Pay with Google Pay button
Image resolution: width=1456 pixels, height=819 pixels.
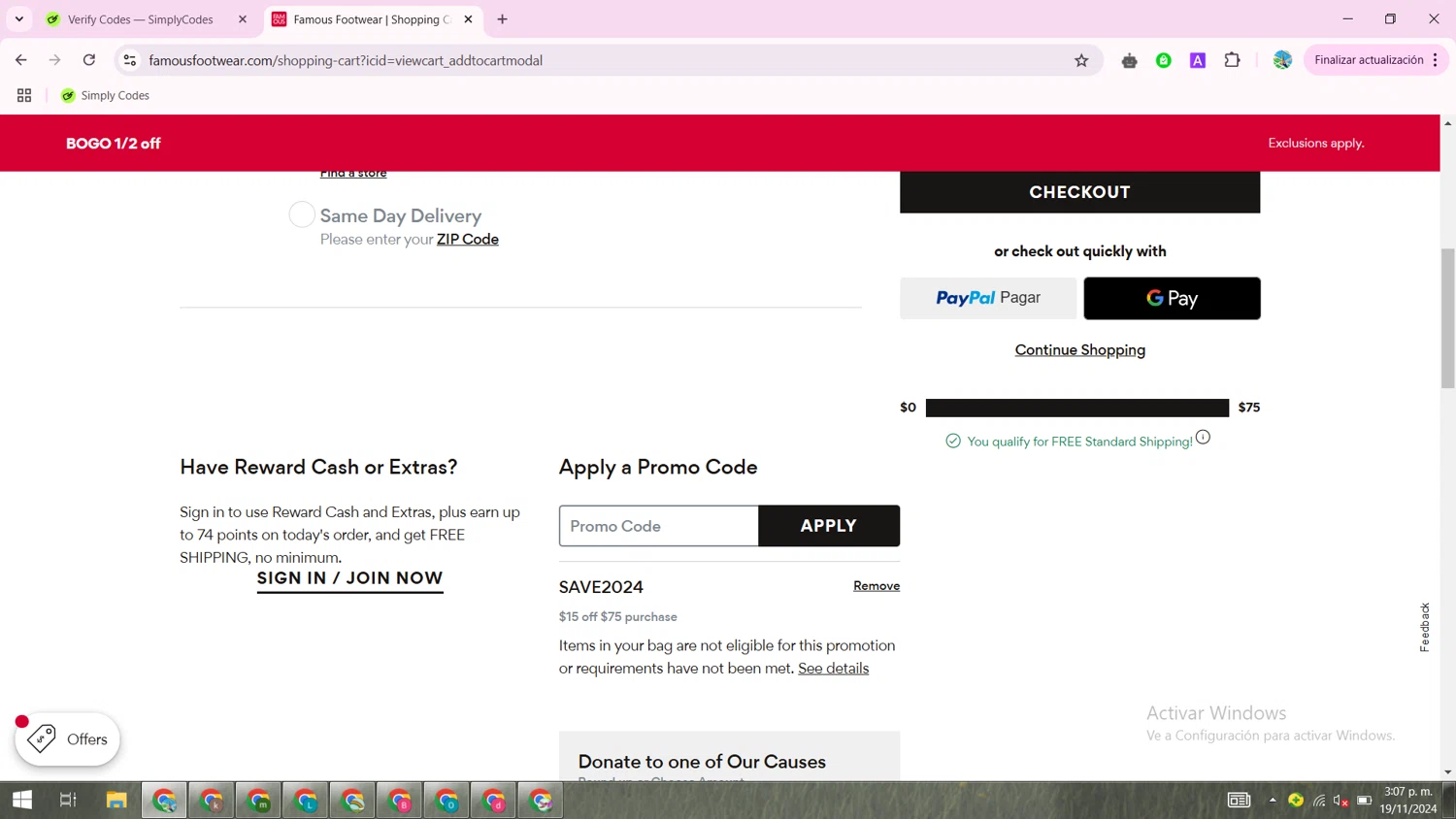point(1172,298)
